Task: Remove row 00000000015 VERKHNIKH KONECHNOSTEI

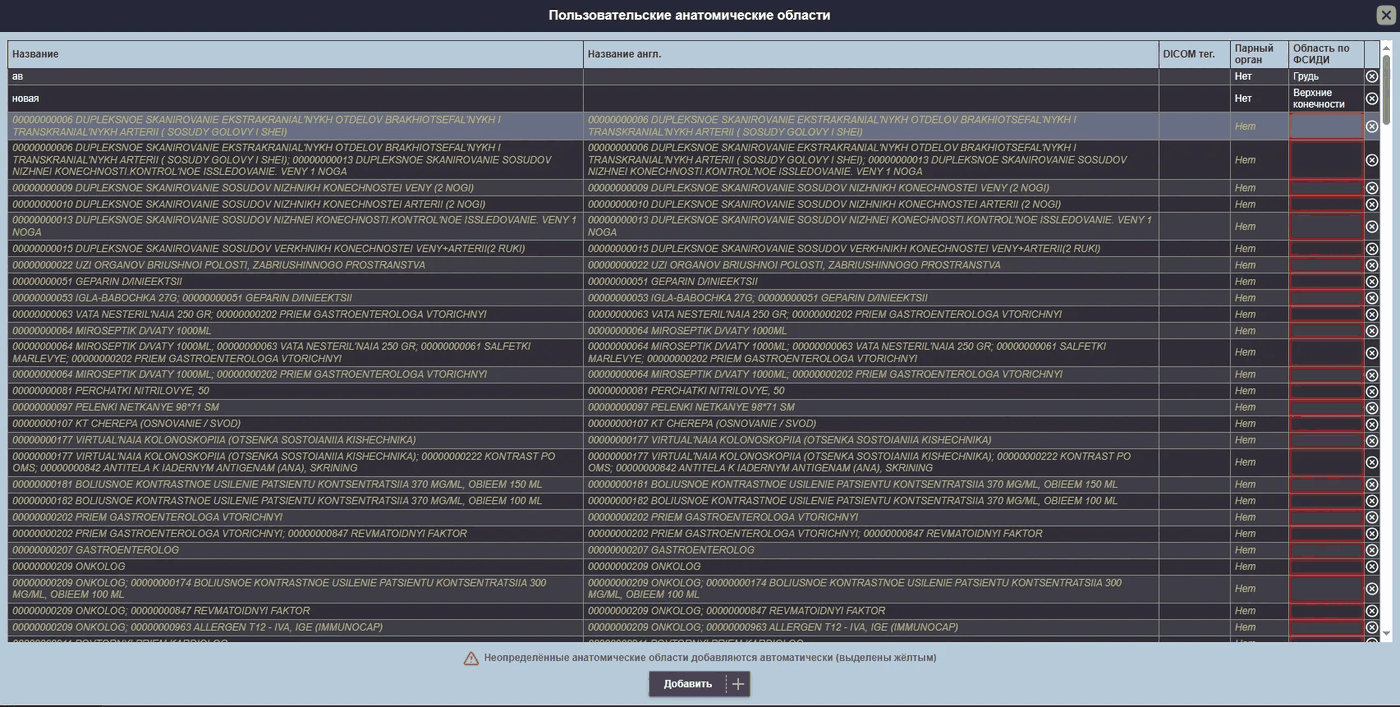Action: tap(1372, 249)
